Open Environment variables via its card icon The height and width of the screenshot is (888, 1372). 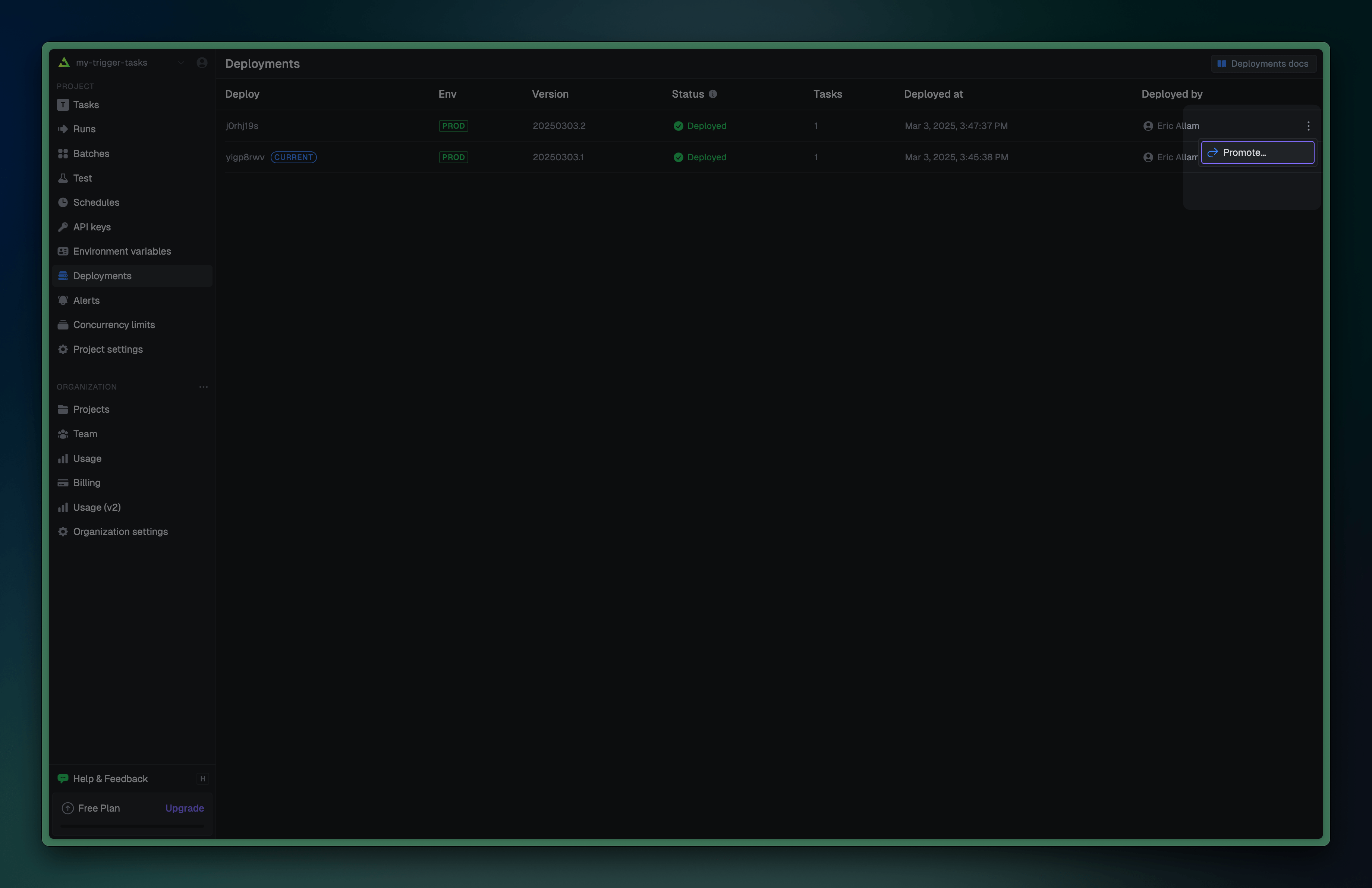coord(63,251)
